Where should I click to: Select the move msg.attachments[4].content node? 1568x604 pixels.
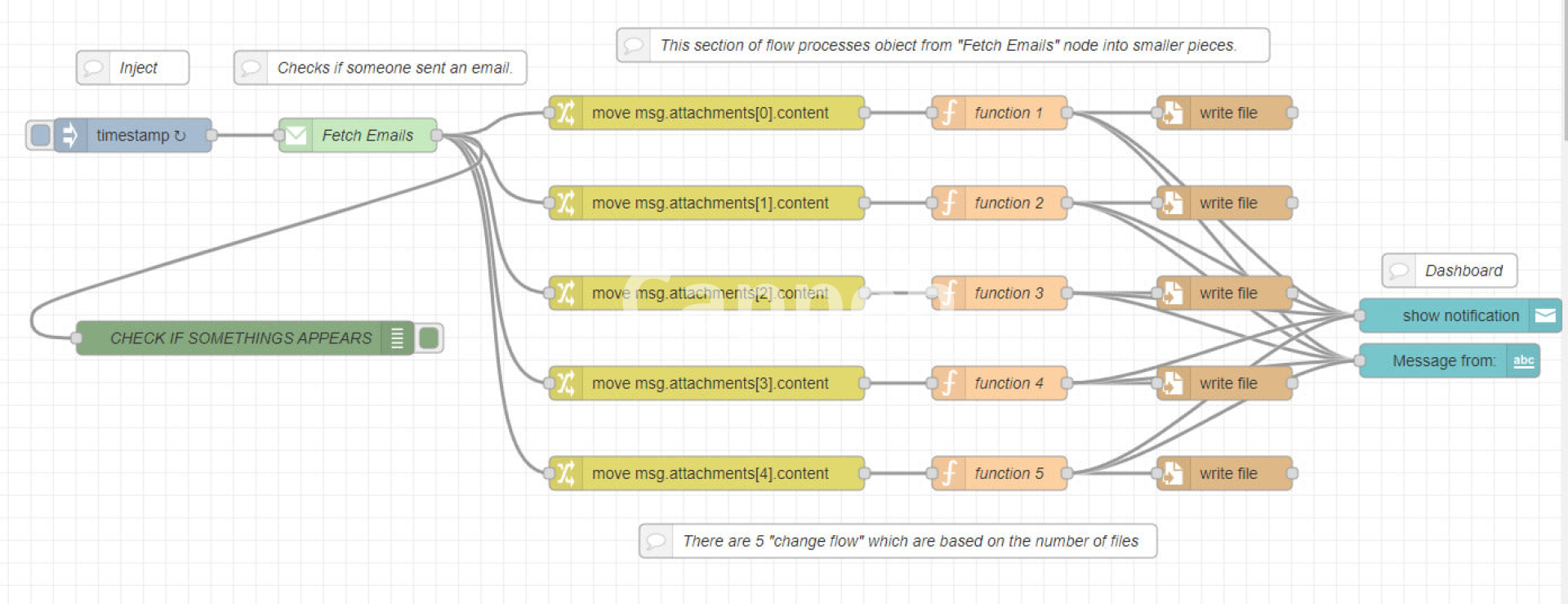[x=709, y=473]
